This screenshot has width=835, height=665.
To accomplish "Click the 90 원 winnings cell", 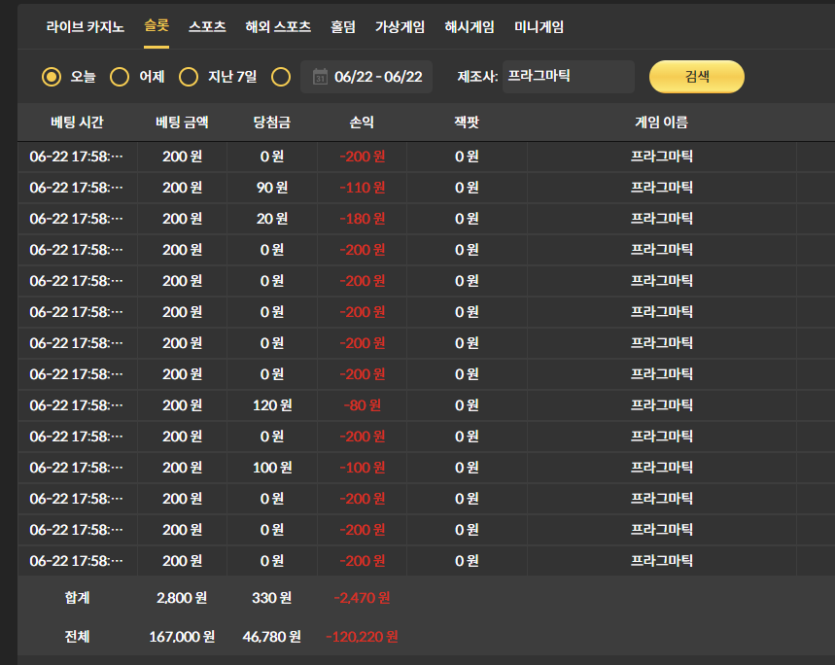I will [272, 187].
